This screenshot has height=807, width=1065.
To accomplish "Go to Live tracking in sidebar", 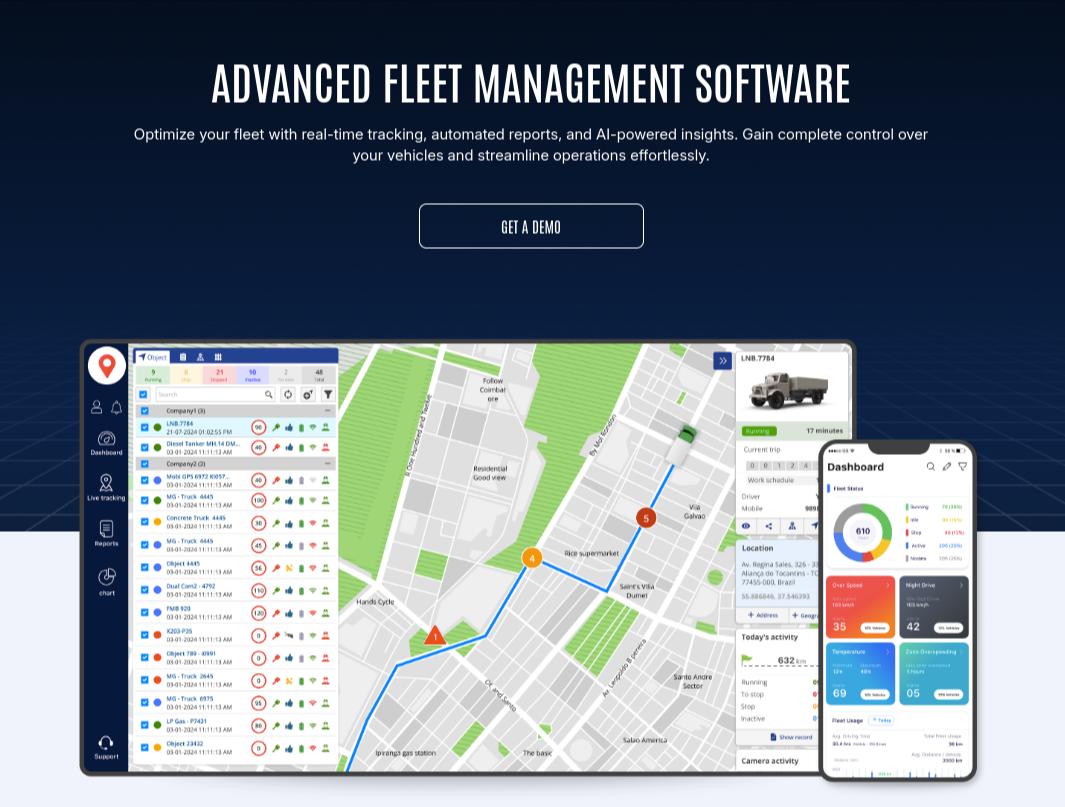I will [106, 487].
